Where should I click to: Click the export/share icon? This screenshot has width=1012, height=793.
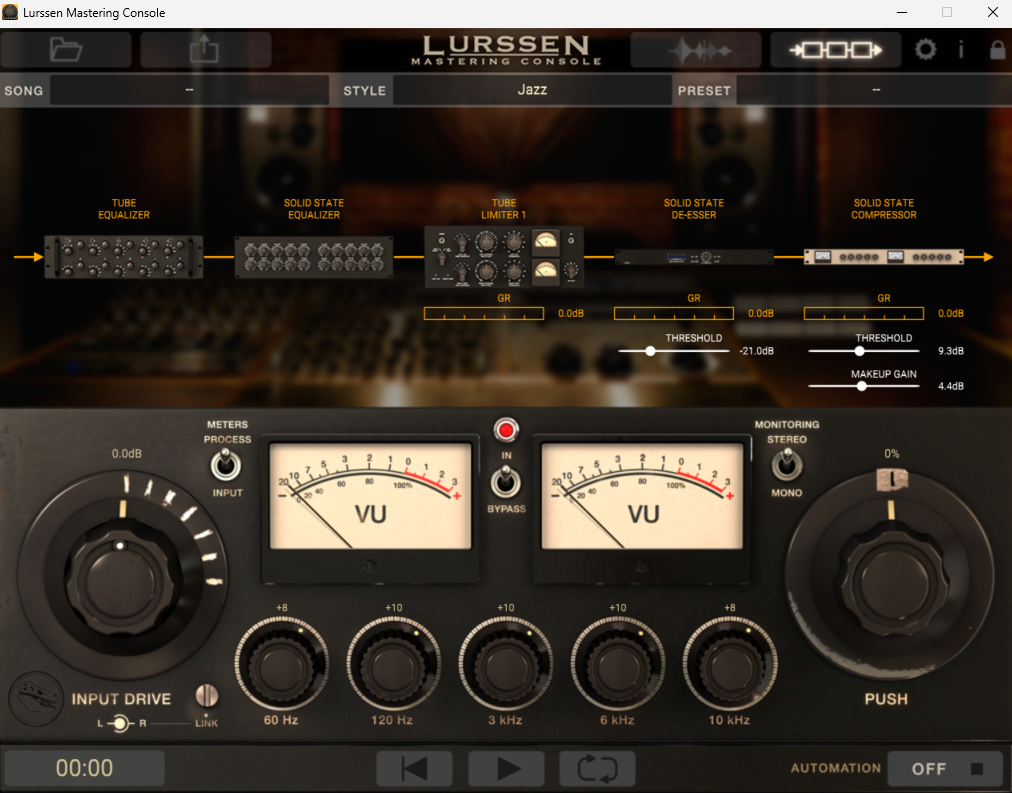pyautogui.click(x=205, y=50)
